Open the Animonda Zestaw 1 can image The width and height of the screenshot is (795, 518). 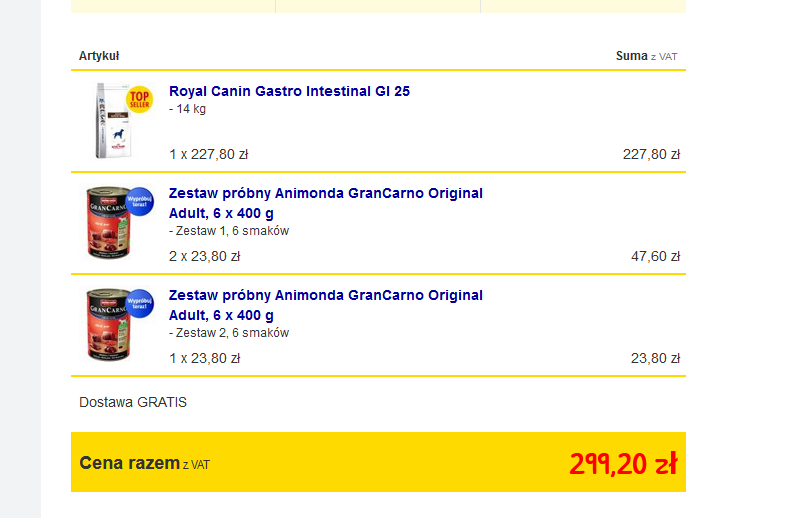click(x=106, y=226)
